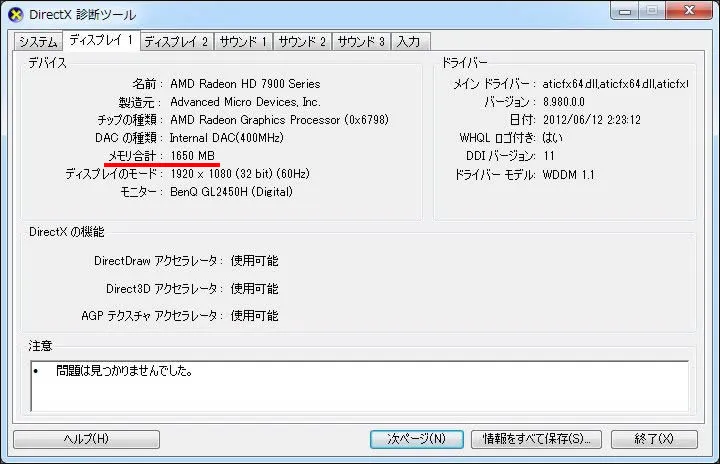Screen dimensions: 720x464
Task: Select the ディスプレイ 1 tab
Action: 101,40
